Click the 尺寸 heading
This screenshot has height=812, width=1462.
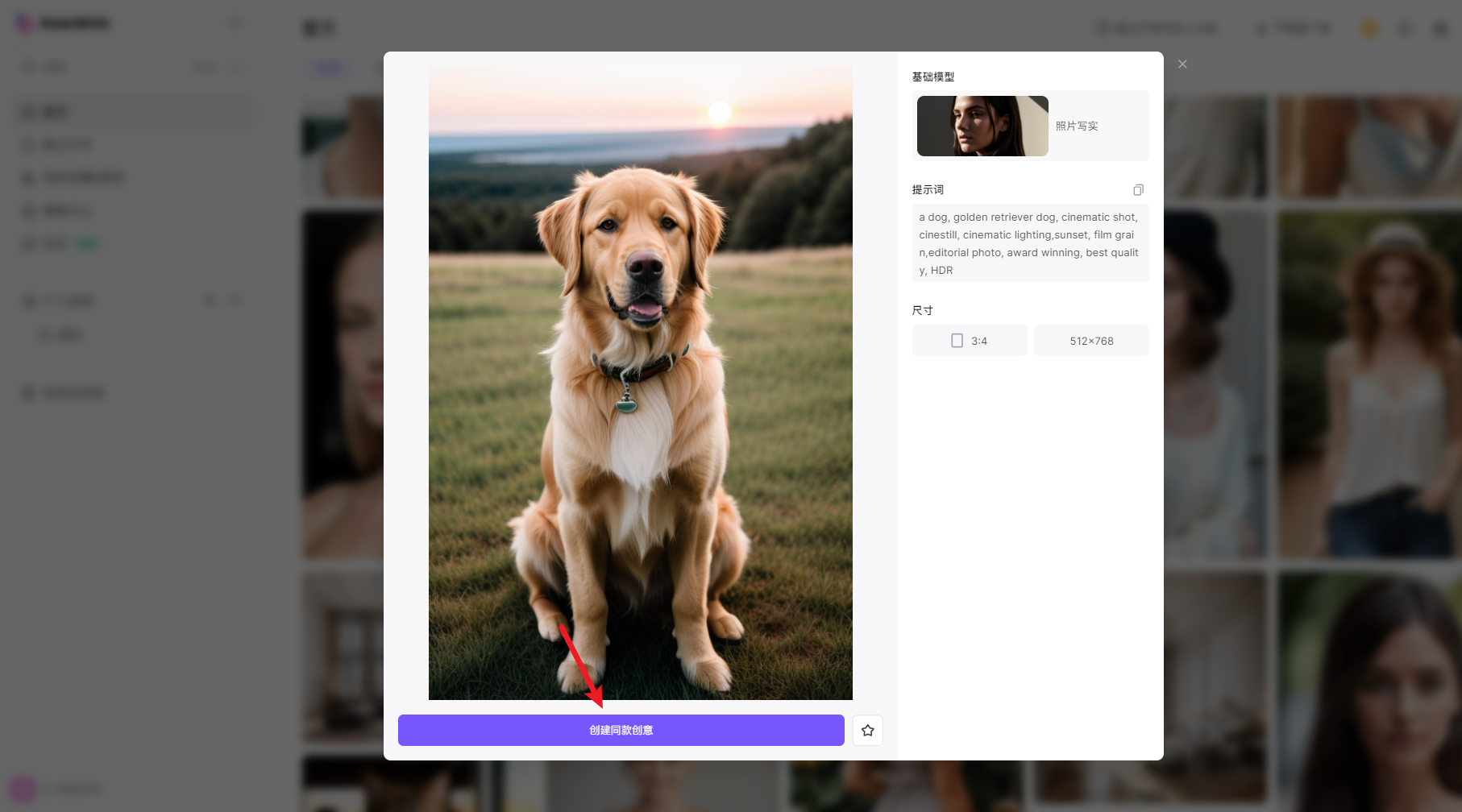[x=922, y=310]
